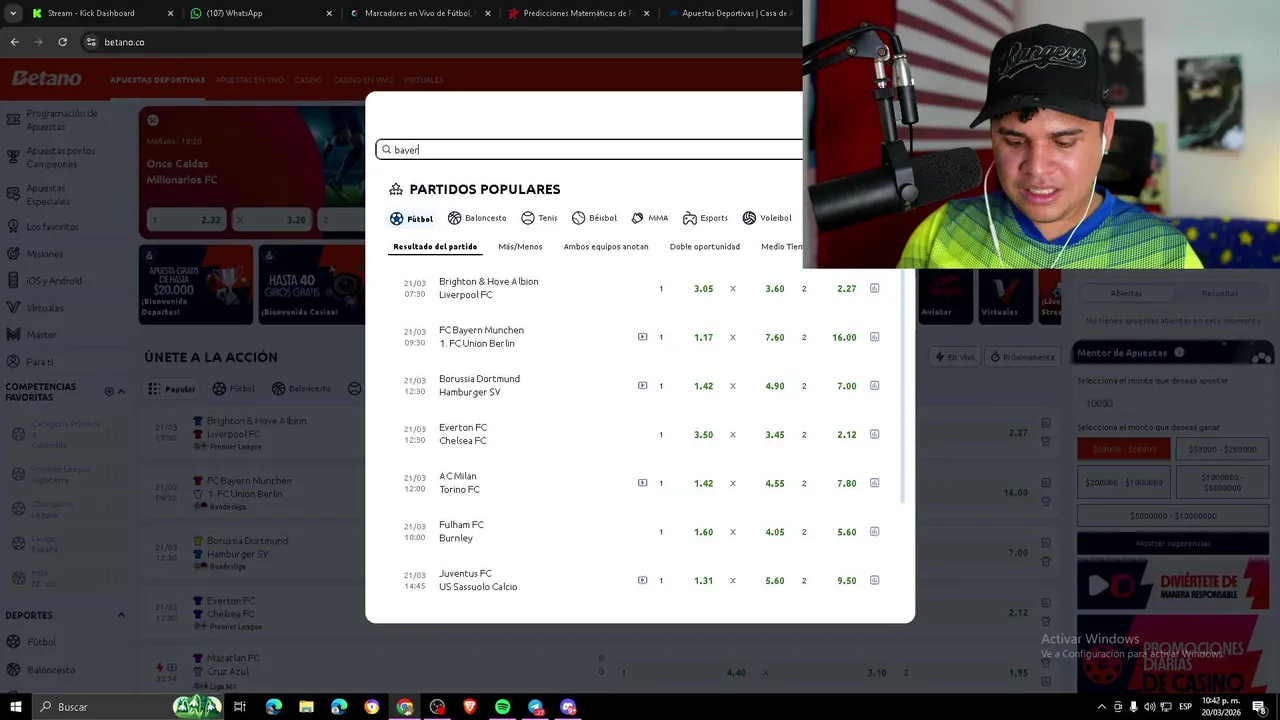Click live stream icon for Borussia Dortmund match
The height and width of the screenshot is (720, 1280).
[642, 385]
